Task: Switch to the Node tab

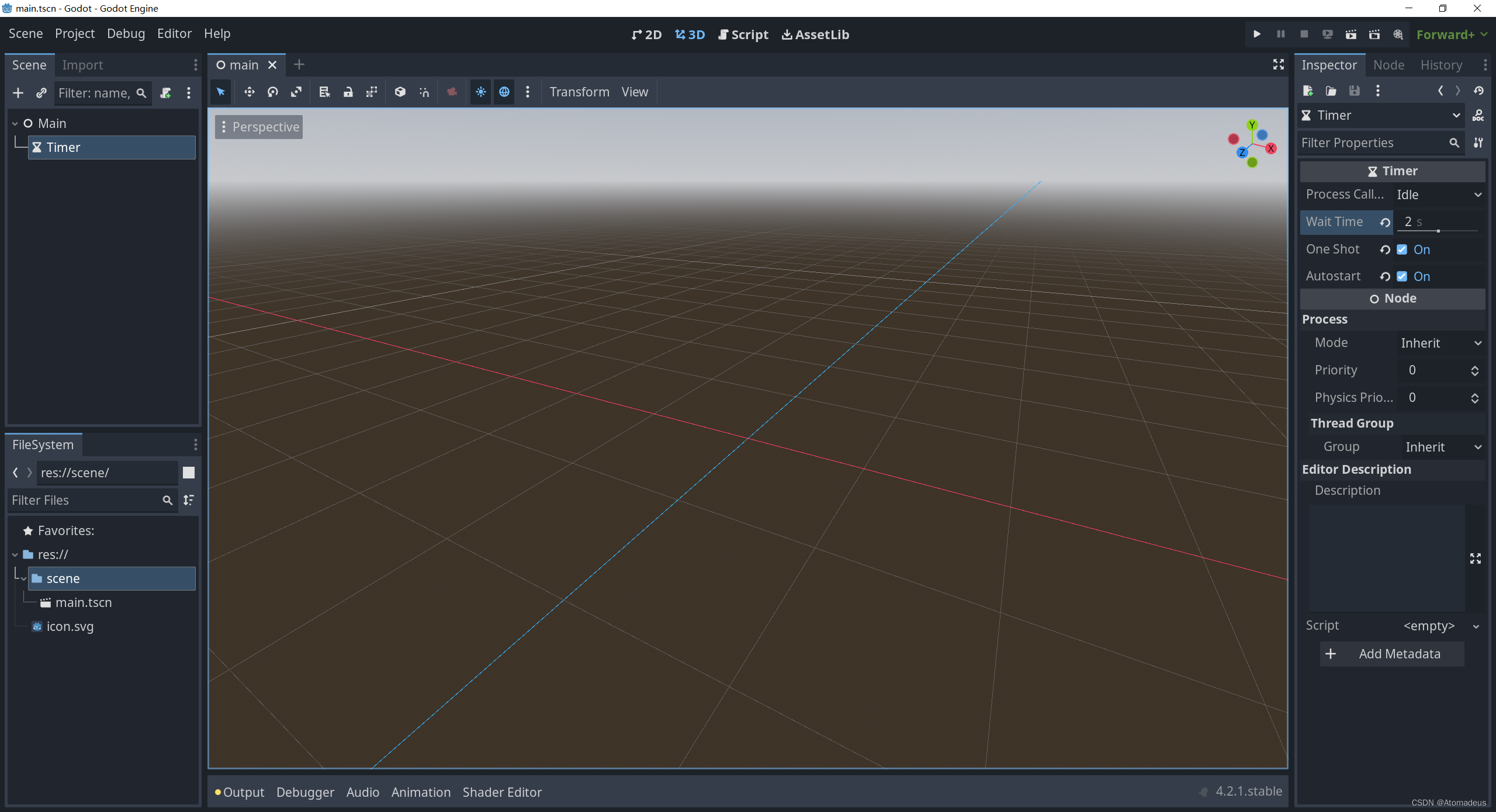Action: pyautogui.click(x=1388, y=65)
